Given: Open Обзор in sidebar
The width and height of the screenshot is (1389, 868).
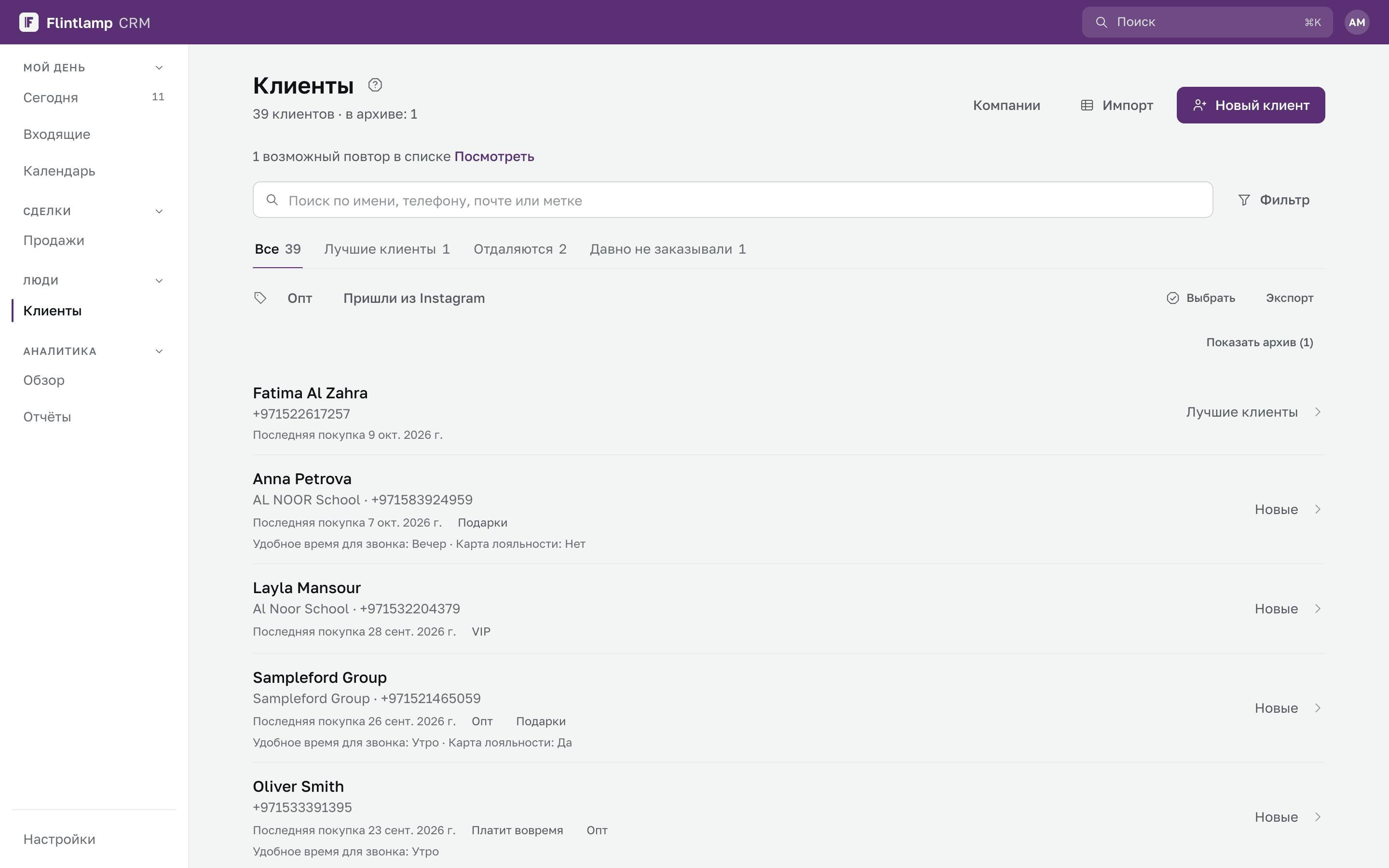Looking at the screenshot, I should click(x=94, y=380).
